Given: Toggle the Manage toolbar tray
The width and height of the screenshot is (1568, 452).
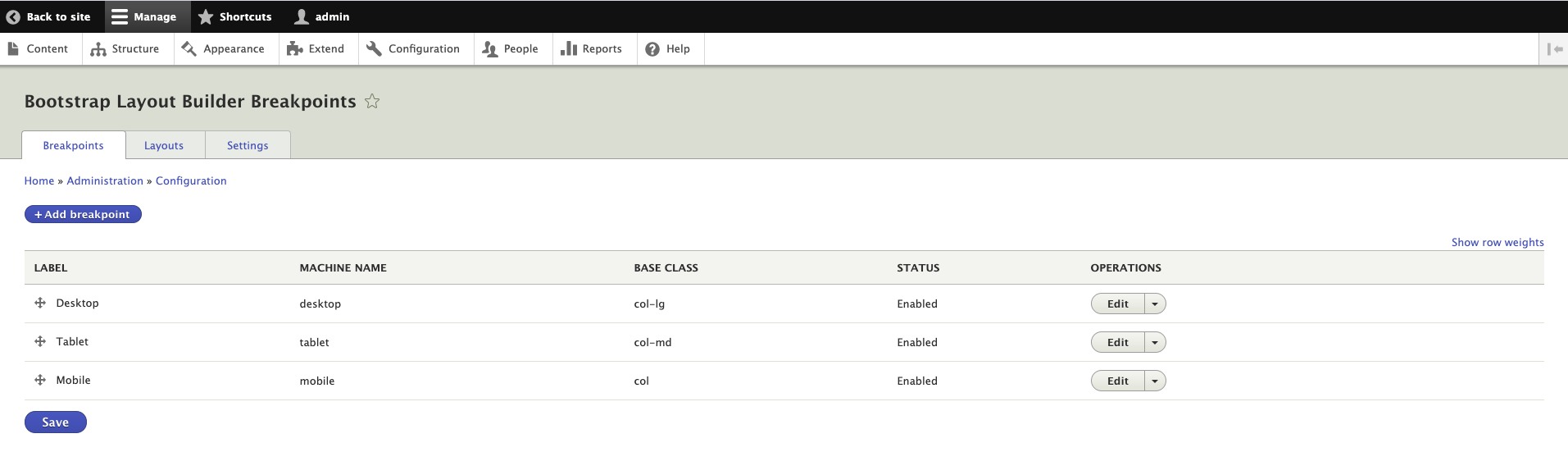Looking at the screenshot, I should (144, 16).
